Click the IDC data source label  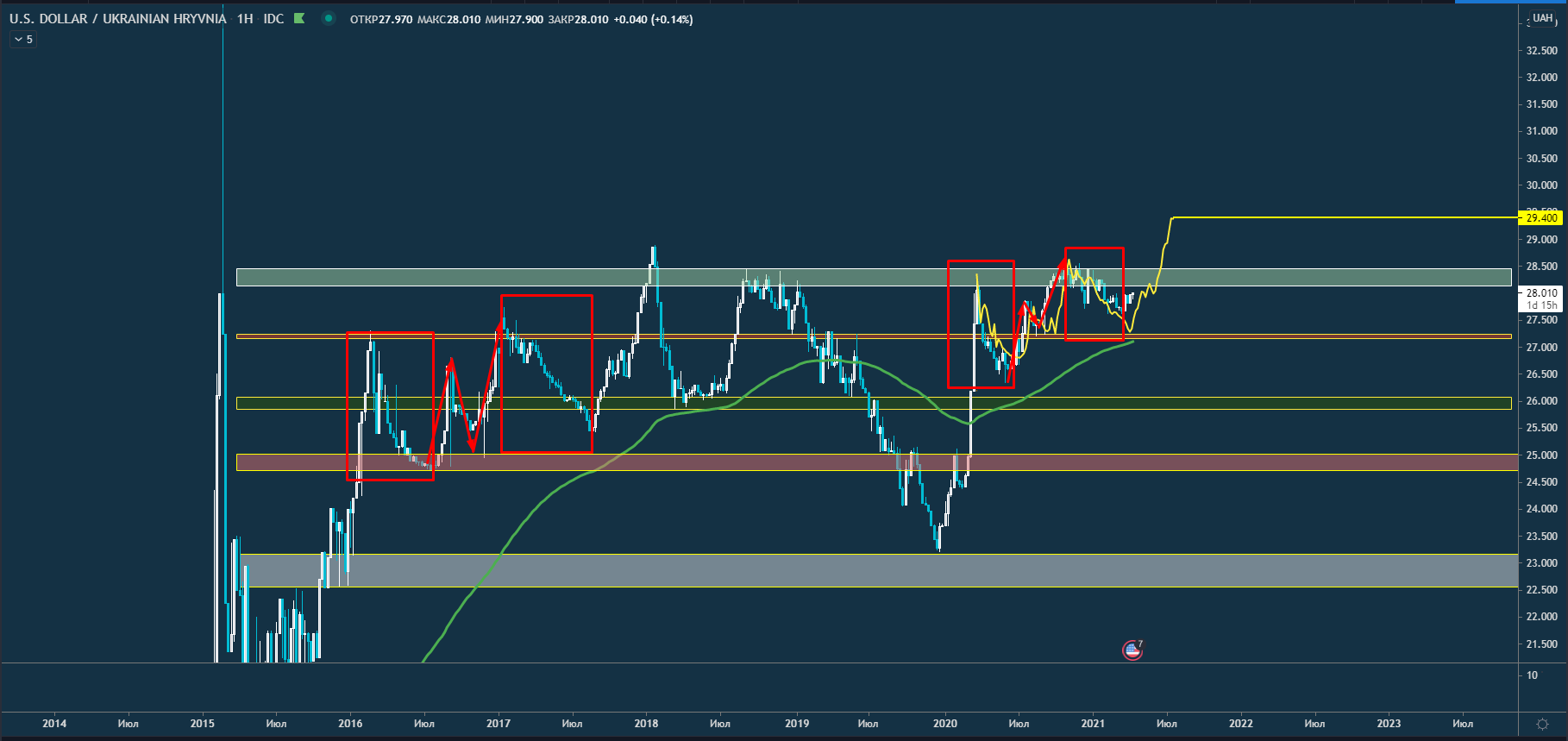(273, 19)
